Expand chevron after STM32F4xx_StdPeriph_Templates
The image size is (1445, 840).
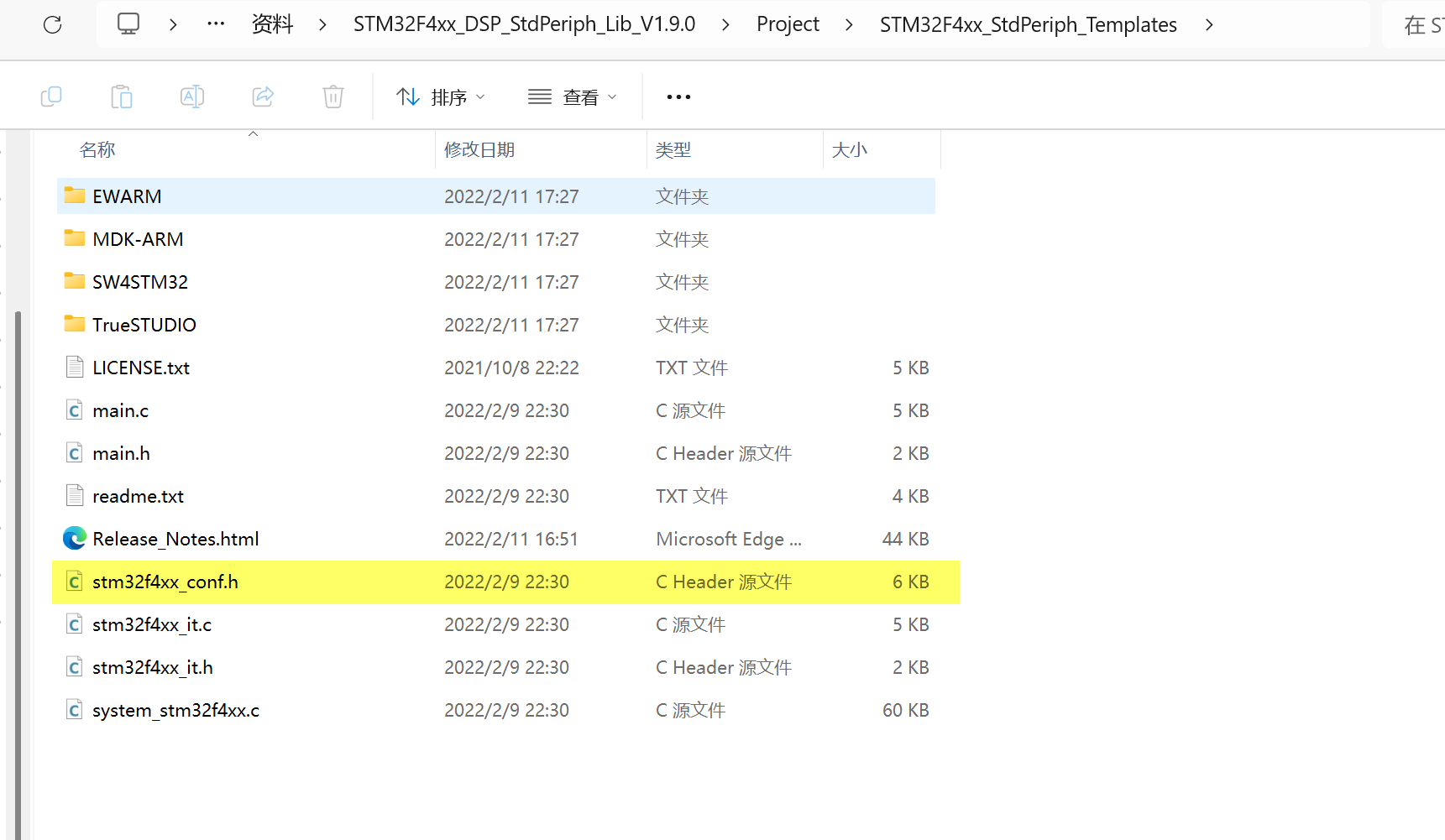[1209, 24]
